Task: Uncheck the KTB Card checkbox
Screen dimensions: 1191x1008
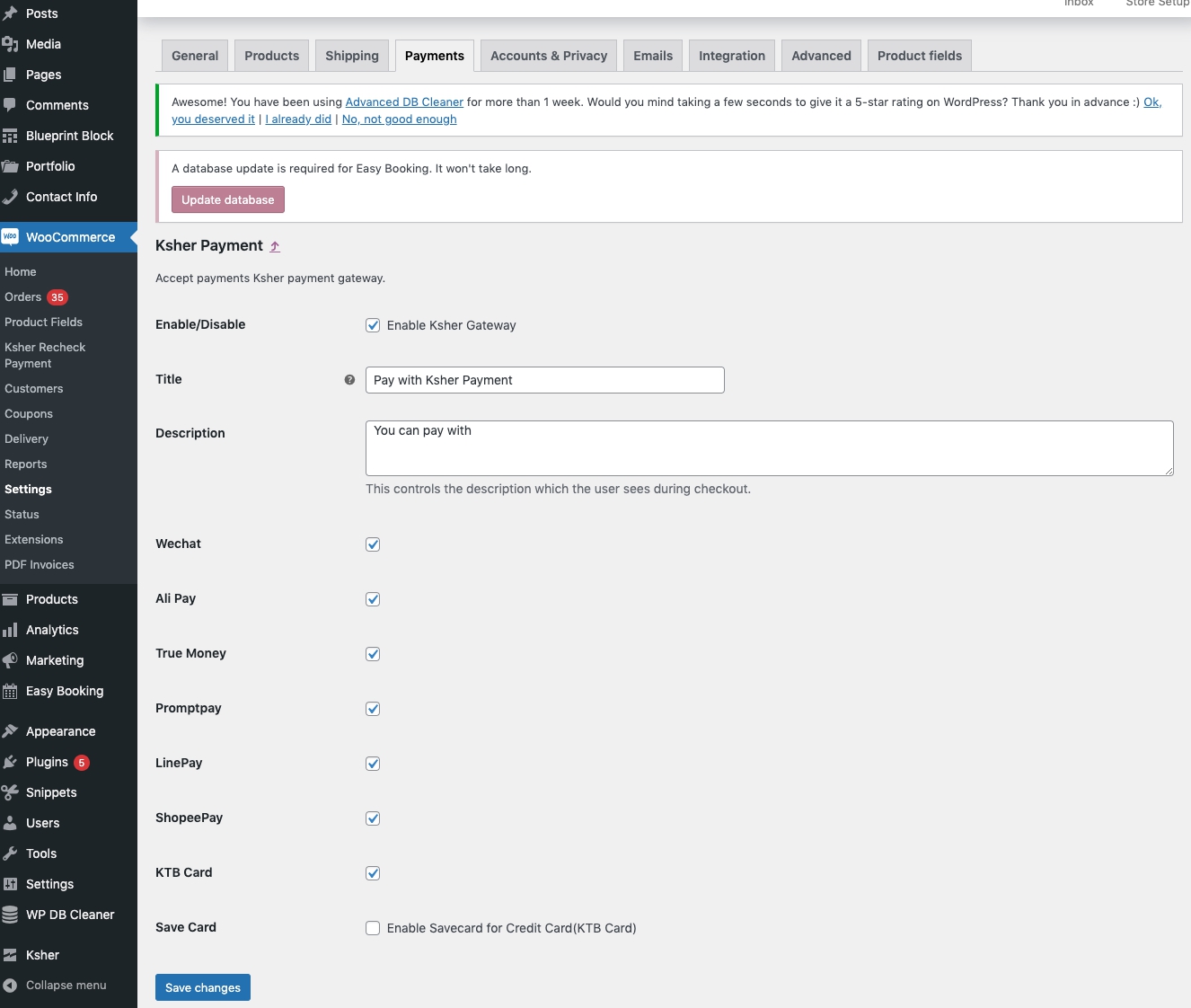Action: pos(373,873)
